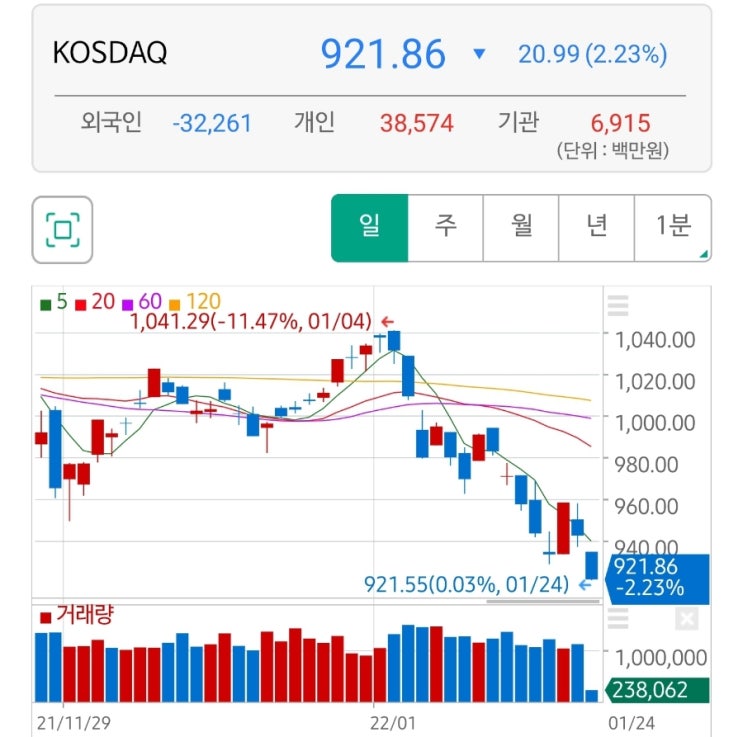Click the 921.55 low price annotation

click(x=466, y=585)
